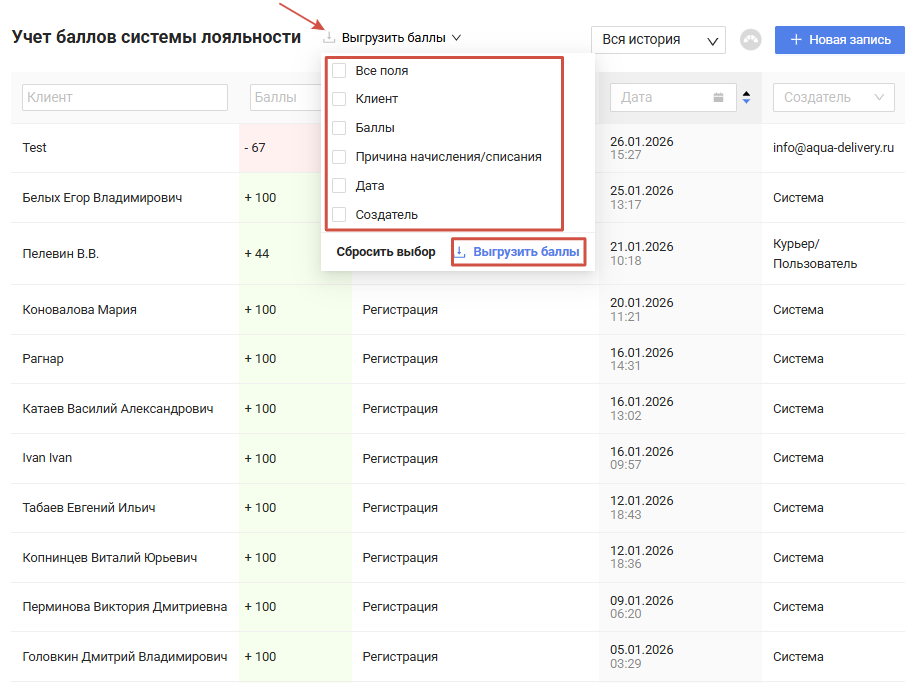Image resolution: width=924 pixels, height=683 pixels.
Task: Click the Новая запись button
Action: pyautogui.click(x=839, y=40)
